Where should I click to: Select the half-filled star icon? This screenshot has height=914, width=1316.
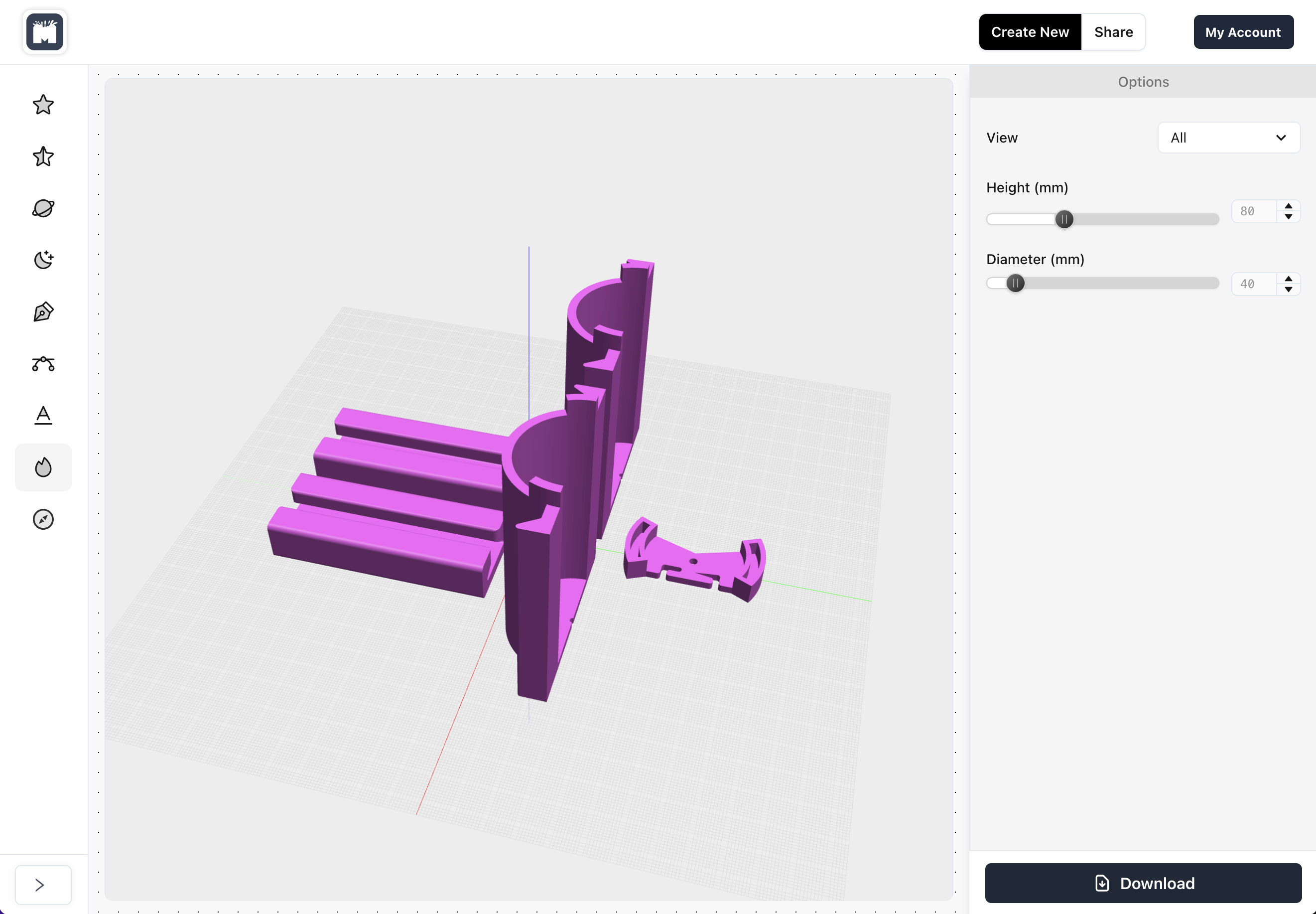(43, 156)
